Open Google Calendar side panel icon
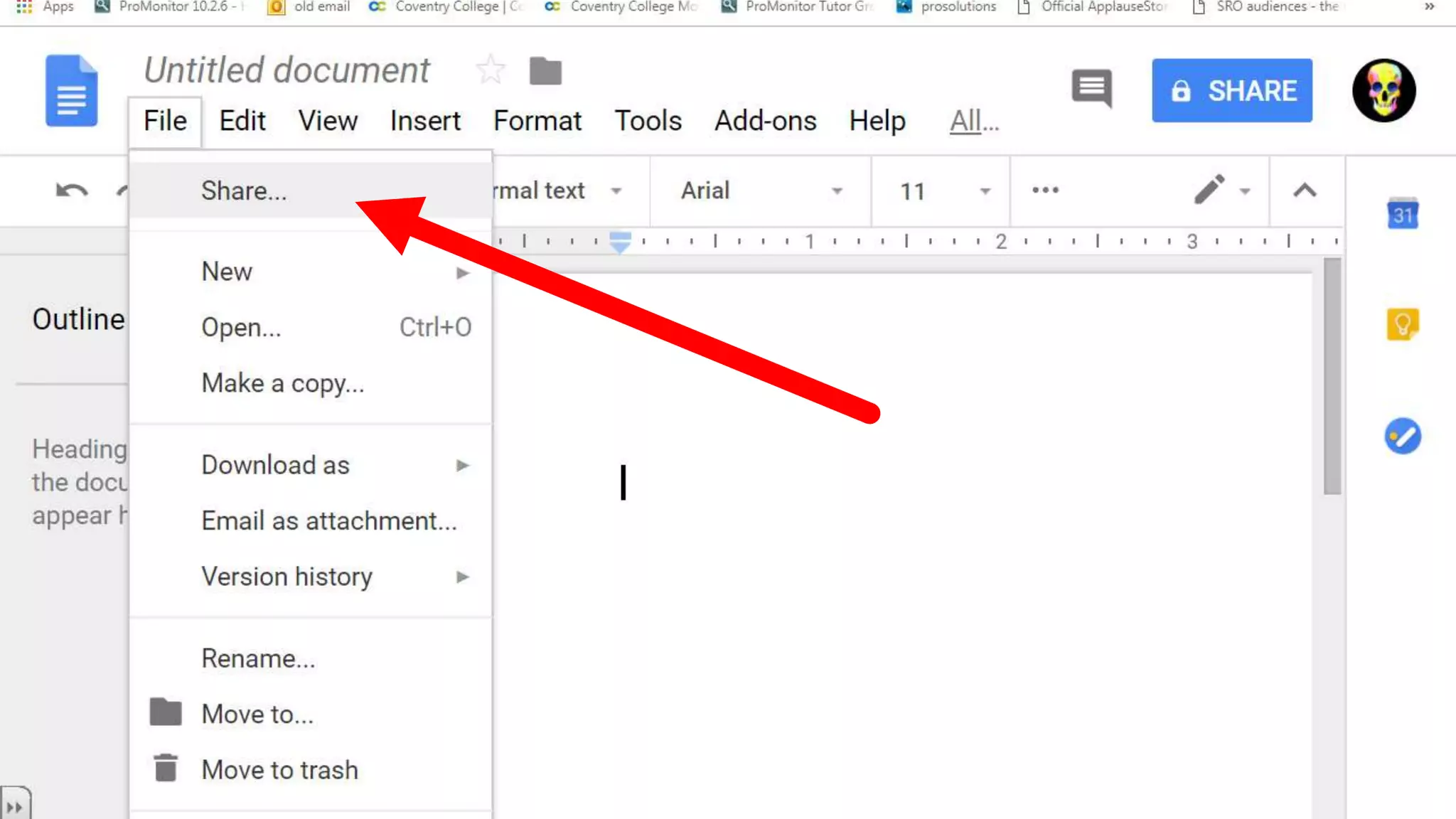This screenshot has width=1456, height=819. tap(1402, 214)
